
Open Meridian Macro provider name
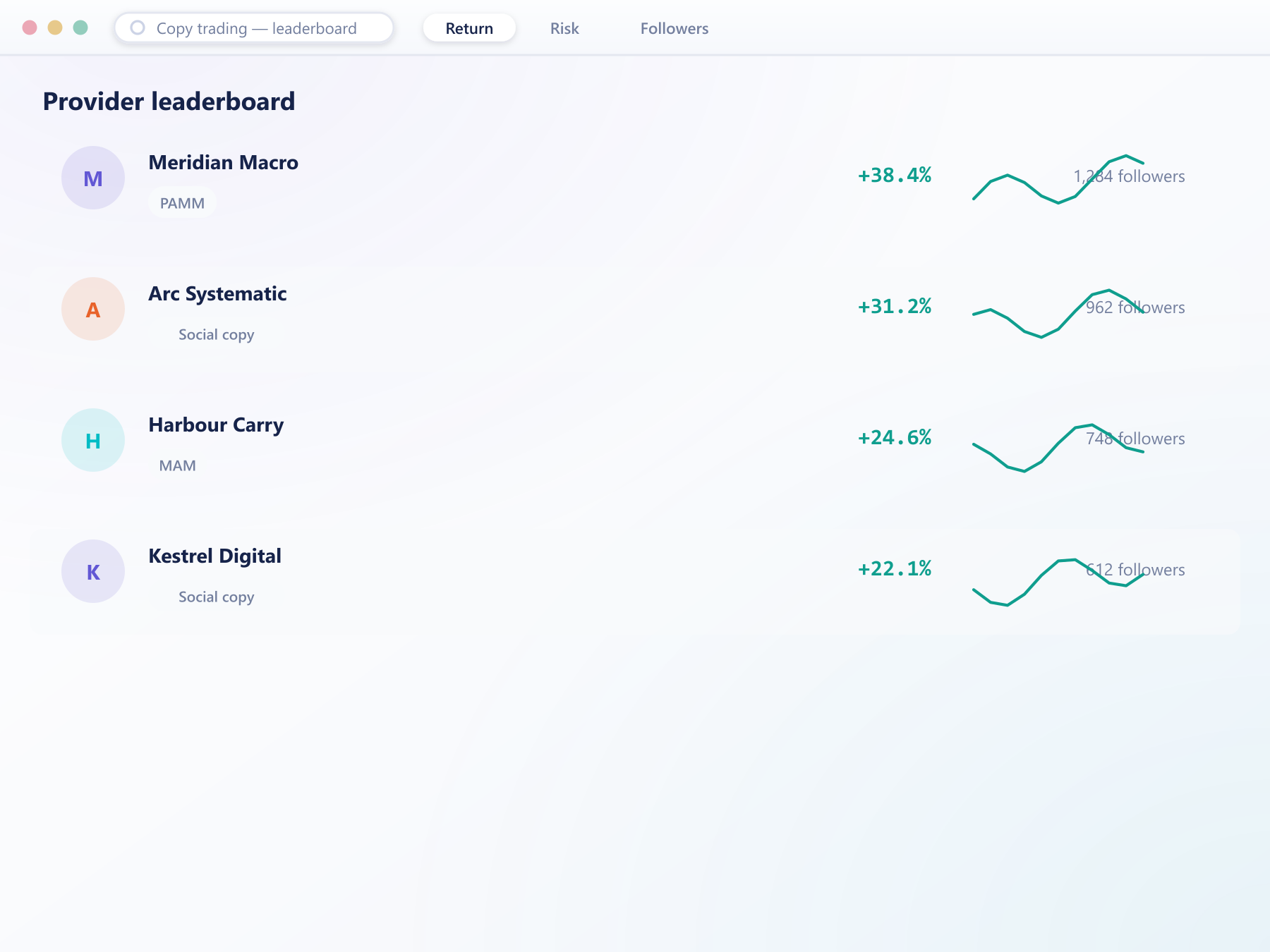(x=223, y=162)
